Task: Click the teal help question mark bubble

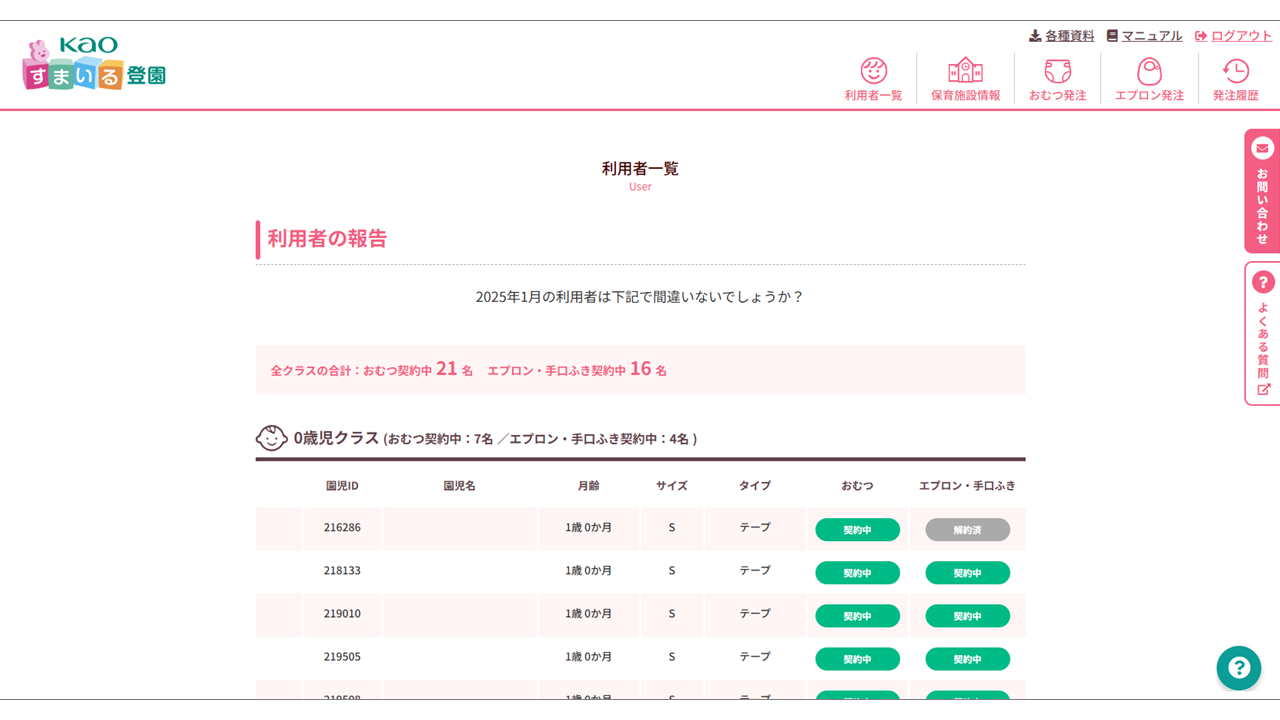Action: [x=1238, y=668]
